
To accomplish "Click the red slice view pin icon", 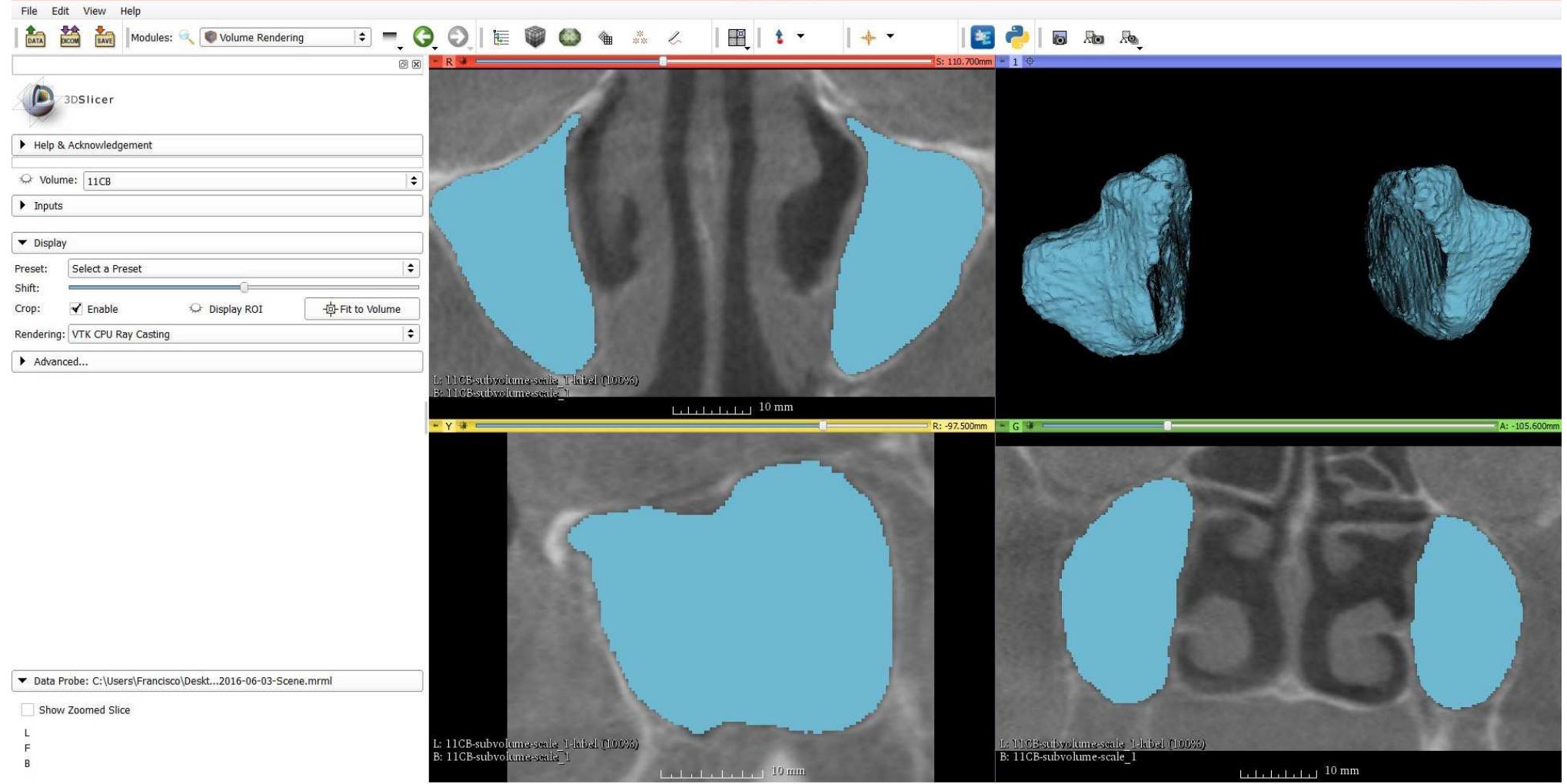I will coord(435,61).
